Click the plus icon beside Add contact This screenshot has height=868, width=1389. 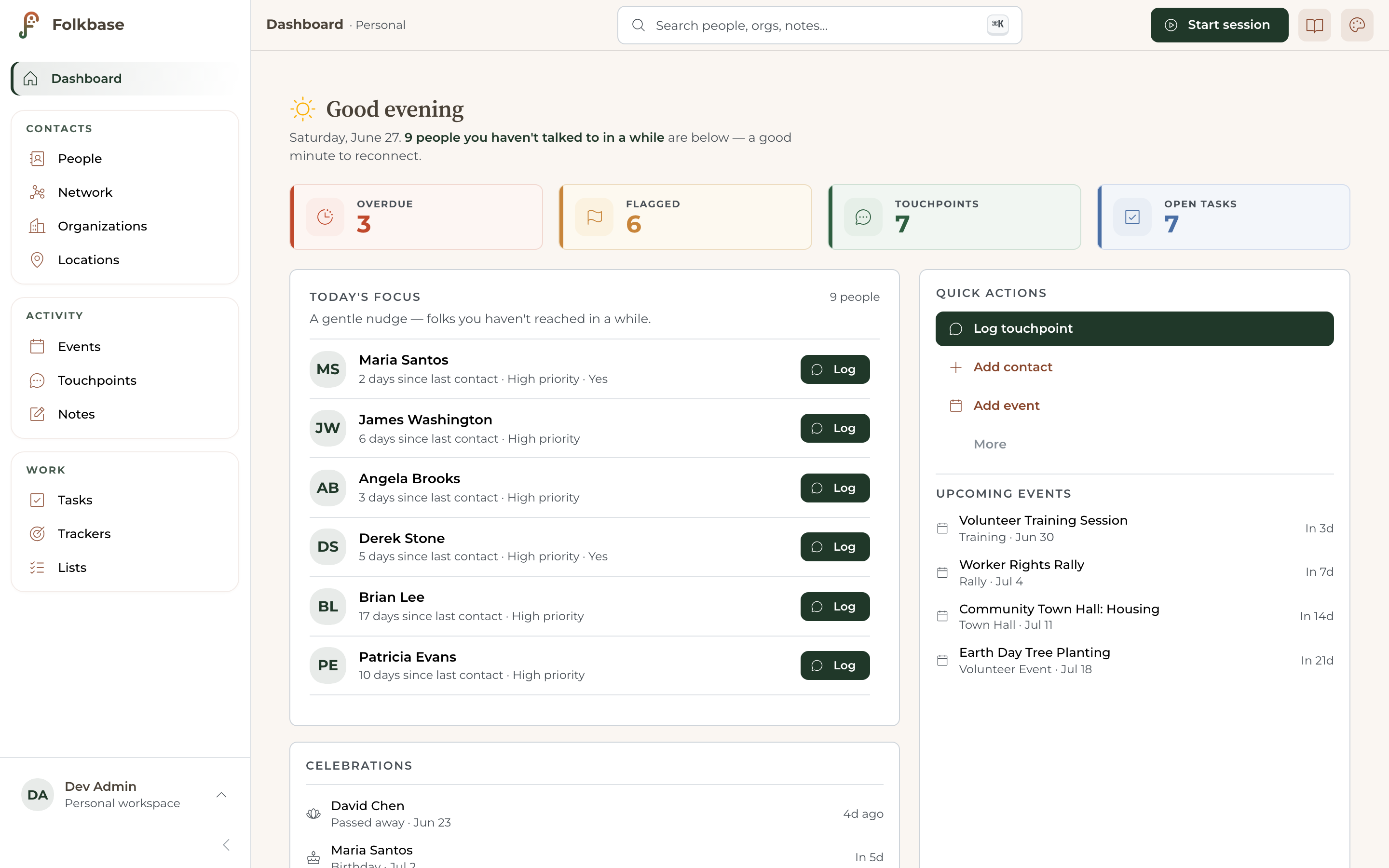click(x=955, y=367)
